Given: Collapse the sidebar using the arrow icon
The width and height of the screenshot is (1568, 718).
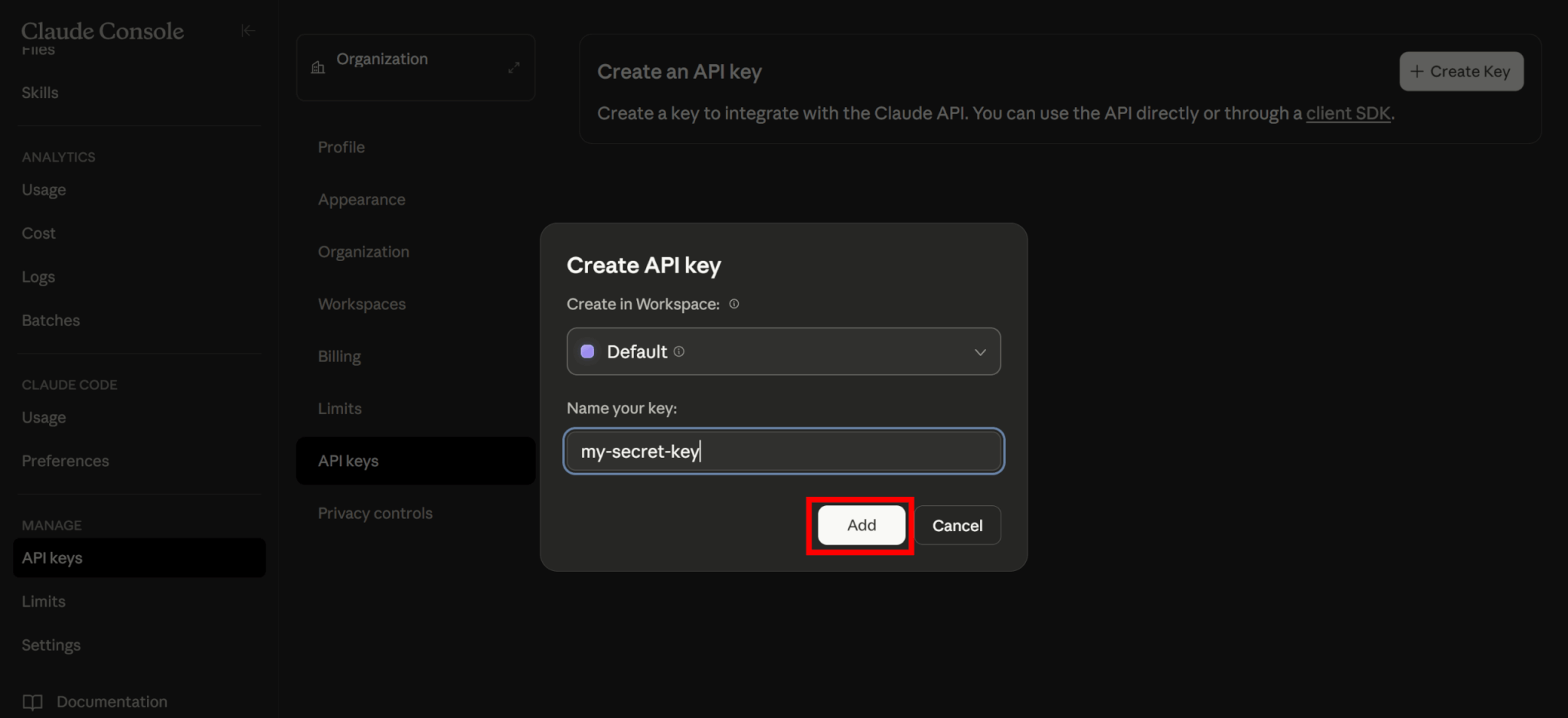Looking at the screenshot, I should pos(247,31).
